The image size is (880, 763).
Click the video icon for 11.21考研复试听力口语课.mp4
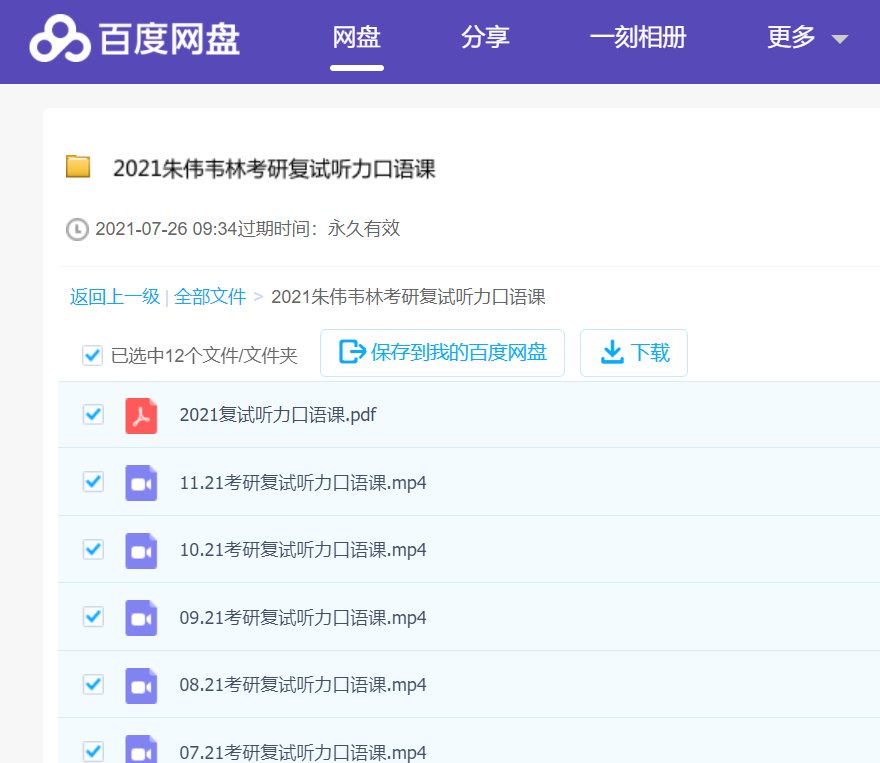coord(141,482)
